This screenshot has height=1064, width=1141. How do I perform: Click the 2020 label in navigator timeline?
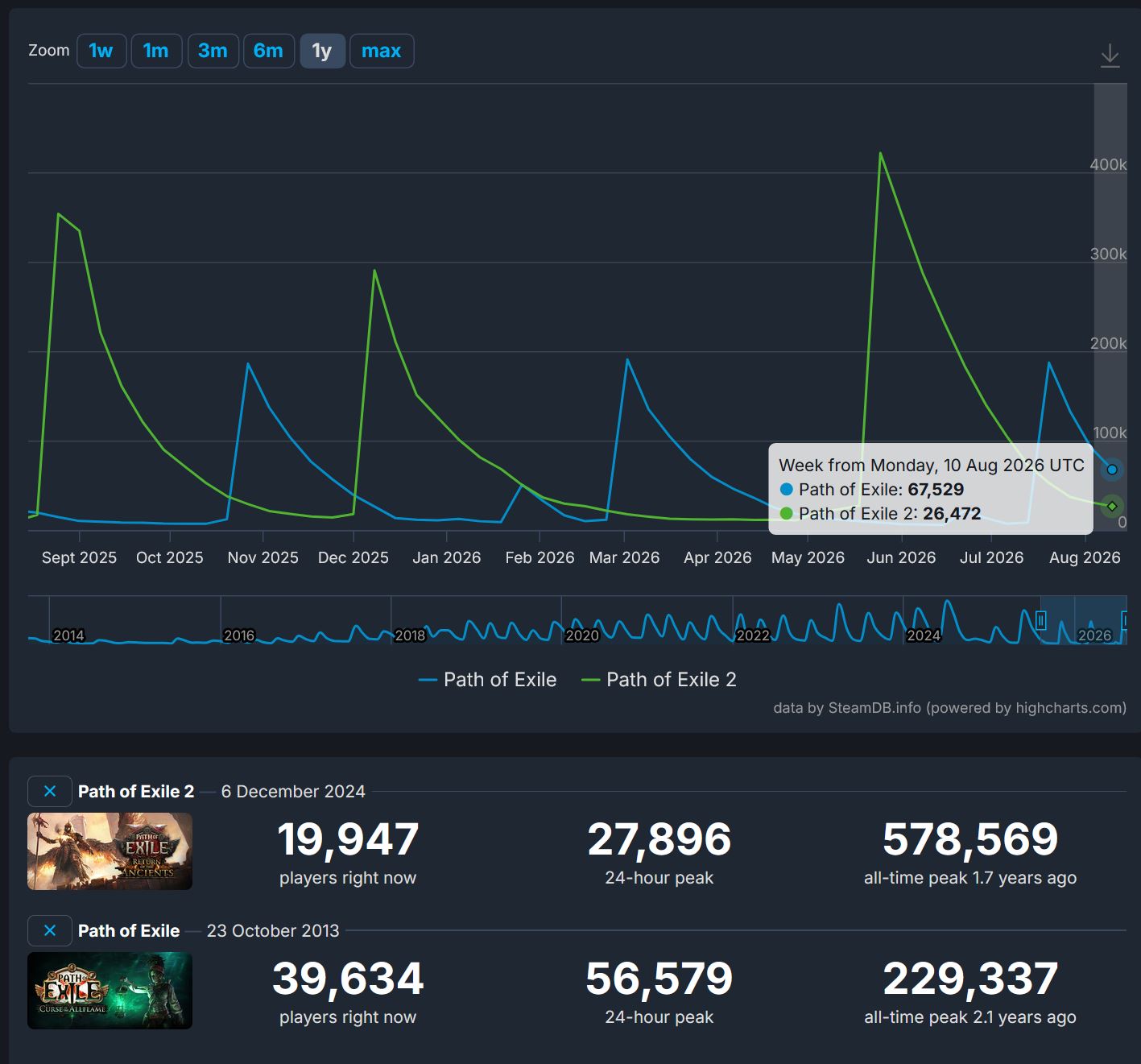point(582,636)
